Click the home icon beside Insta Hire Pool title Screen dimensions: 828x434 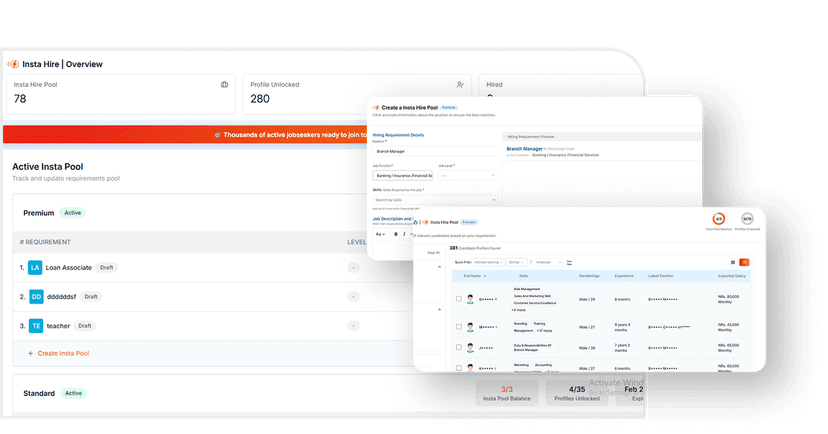416,222
